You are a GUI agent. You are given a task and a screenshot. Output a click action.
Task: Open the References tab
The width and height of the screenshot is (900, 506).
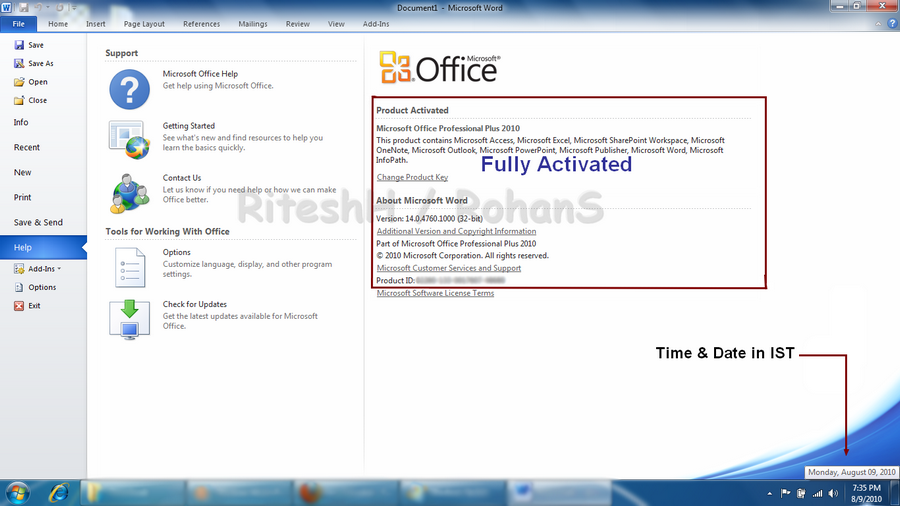coord(201,24)
